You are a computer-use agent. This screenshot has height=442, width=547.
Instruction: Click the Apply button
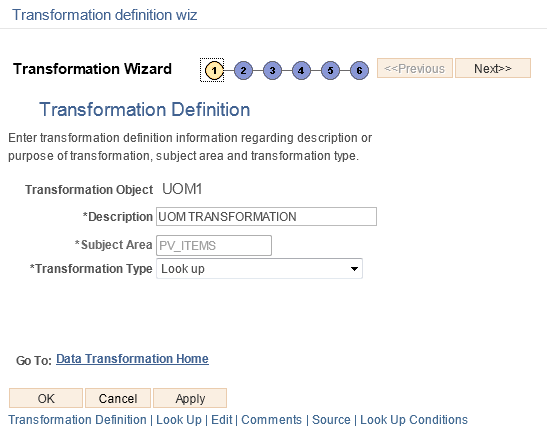[190, 398]
